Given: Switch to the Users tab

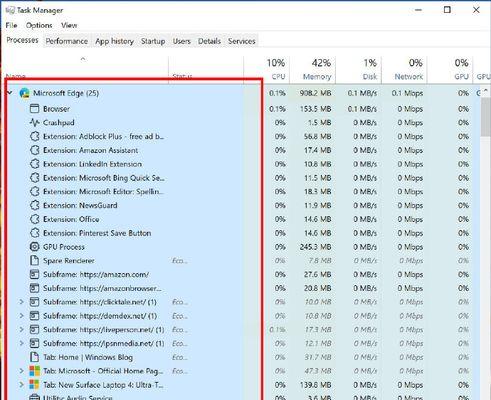Looking at the screenshot, I should [182, 41].
